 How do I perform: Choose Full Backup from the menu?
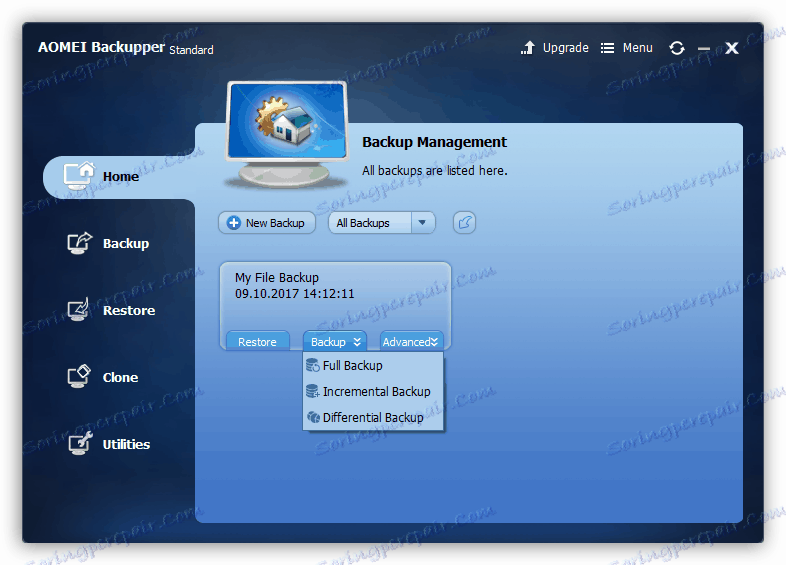click(373, 366)
